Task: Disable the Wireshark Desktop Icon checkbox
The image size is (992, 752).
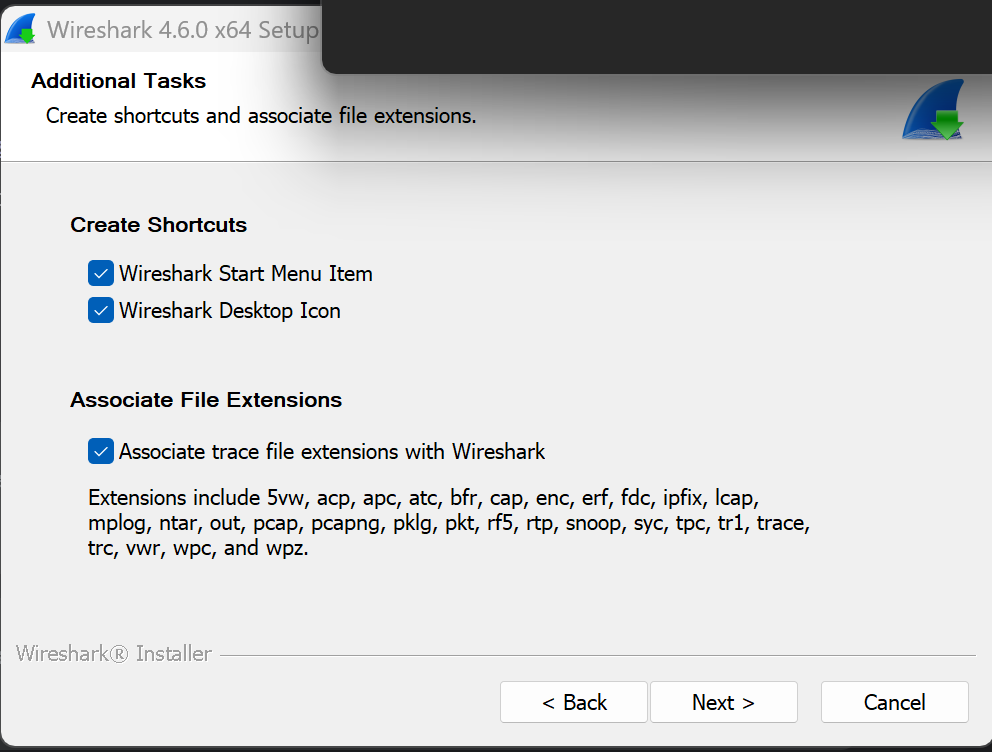Action: [101, 311]
